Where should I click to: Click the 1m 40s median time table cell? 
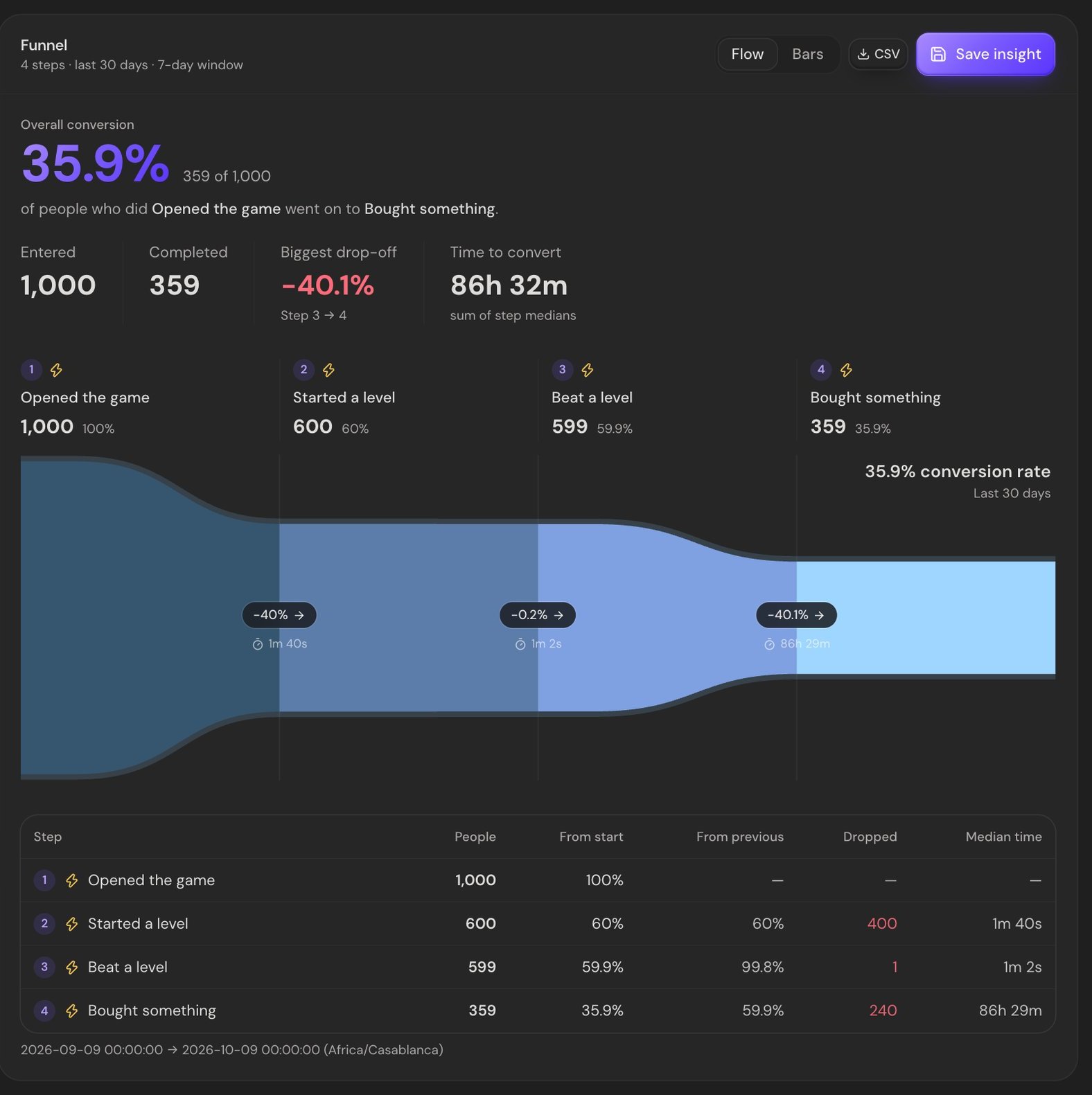(1017, 924)
